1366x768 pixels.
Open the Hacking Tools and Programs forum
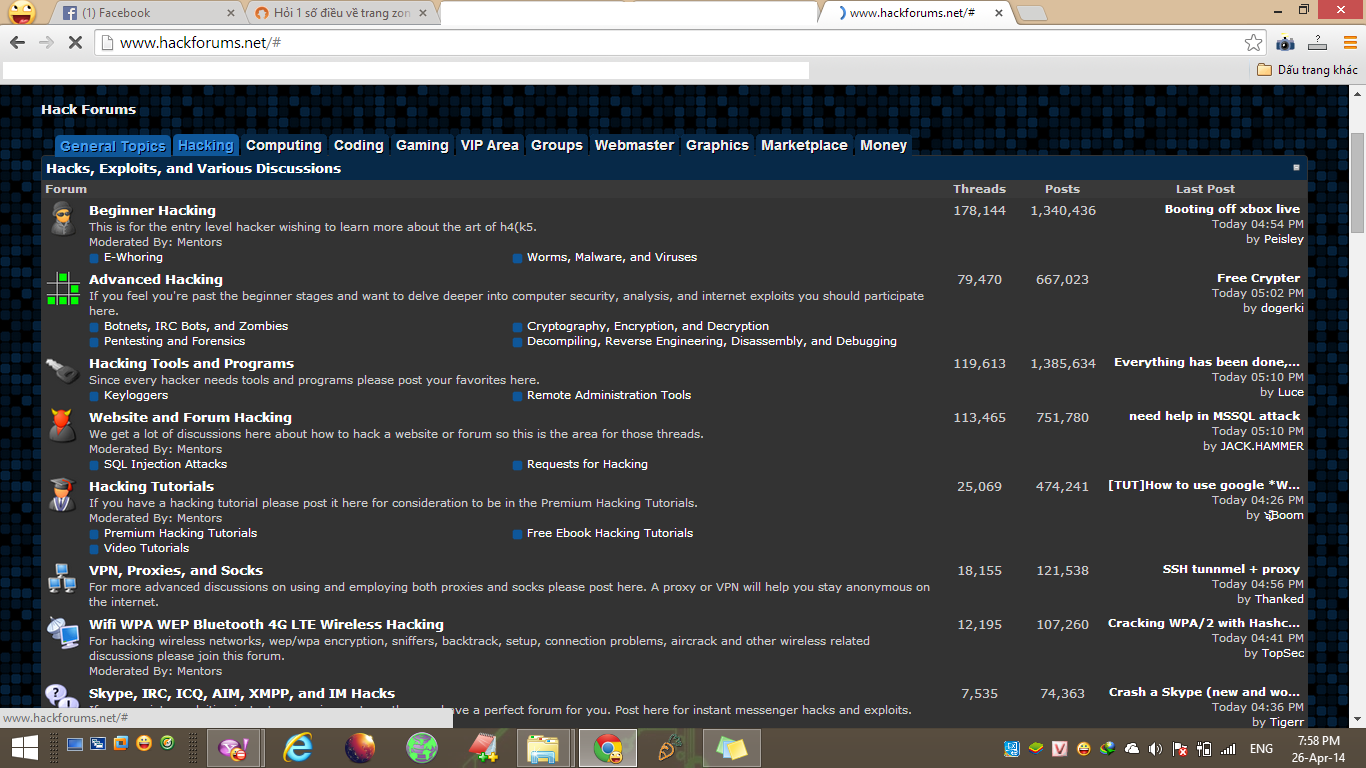[191, 363]
